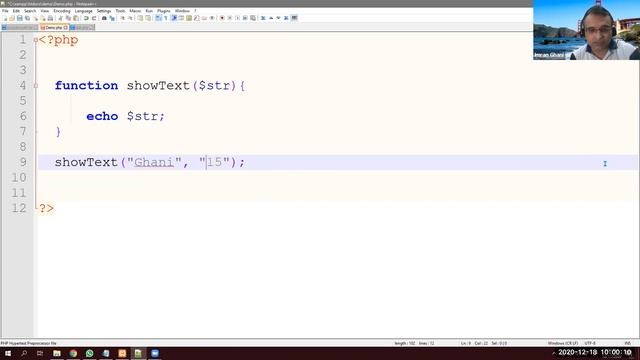Open the Windows Start menu

(x=8, y=353)
